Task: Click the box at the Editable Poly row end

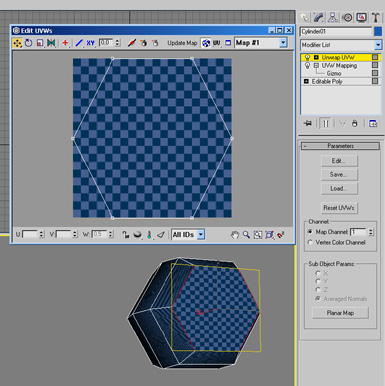Action: 375,81
